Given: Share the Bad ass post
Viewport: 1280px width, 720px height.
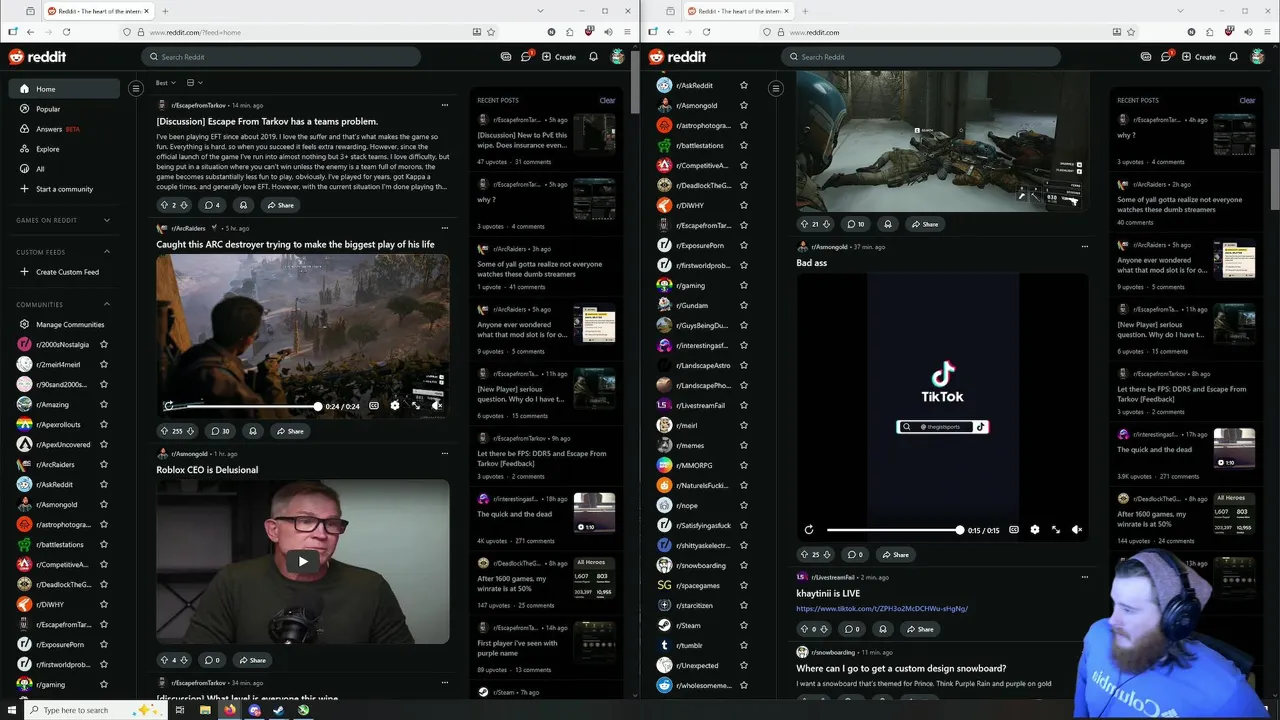Looking at the screenshot, I should click(x=894, y=554).
